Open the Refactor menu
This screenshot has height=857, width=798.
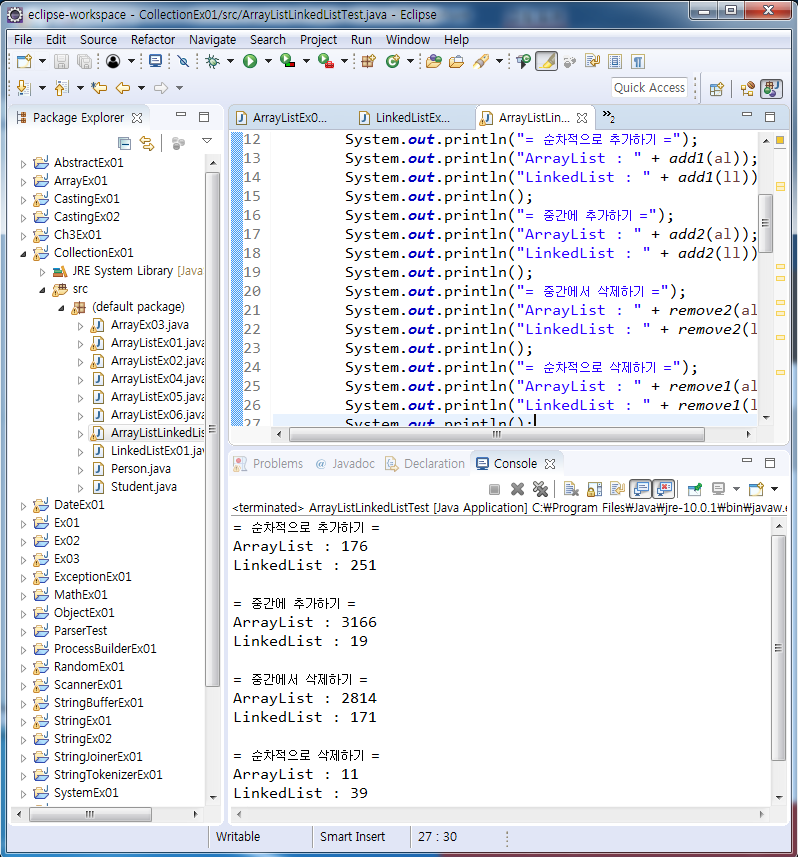(152, 39)
